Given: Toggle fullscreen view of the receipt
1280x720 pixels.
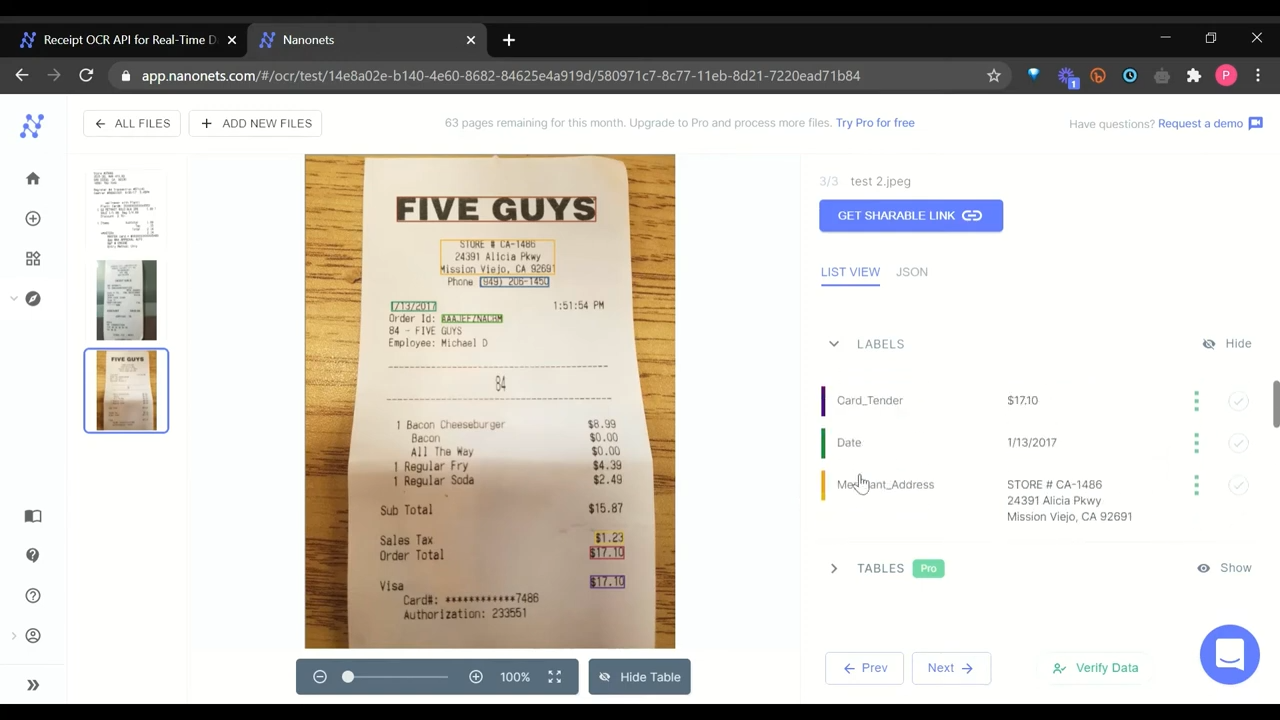Looking at the screenshot, I should click(554, 677).
